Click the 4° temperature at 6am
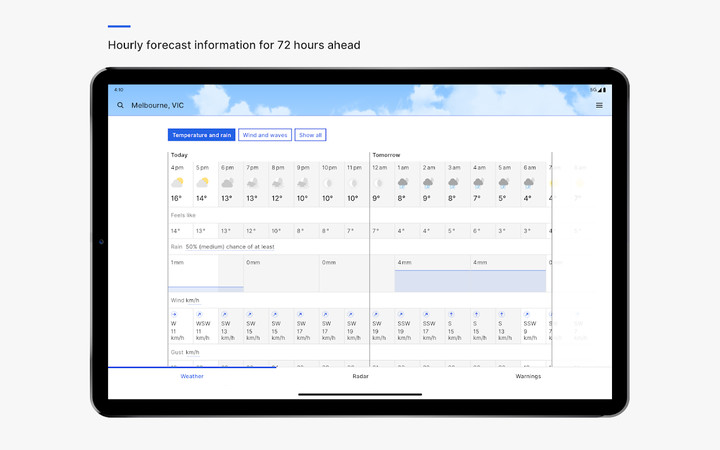The height and width of the screenshot is (450, 720). pos(527,198)
